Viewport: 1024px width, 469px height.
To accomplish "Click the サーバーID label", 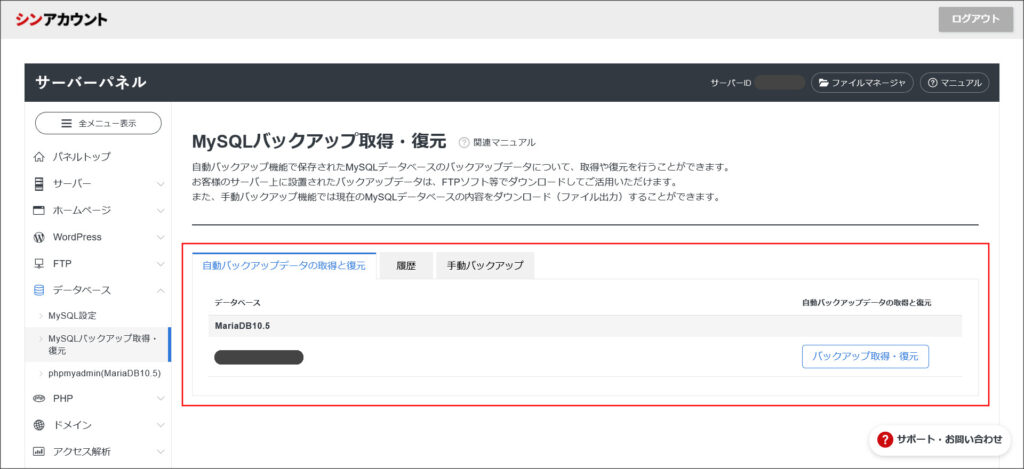I will pyautogui.click(x=731, y=83).
